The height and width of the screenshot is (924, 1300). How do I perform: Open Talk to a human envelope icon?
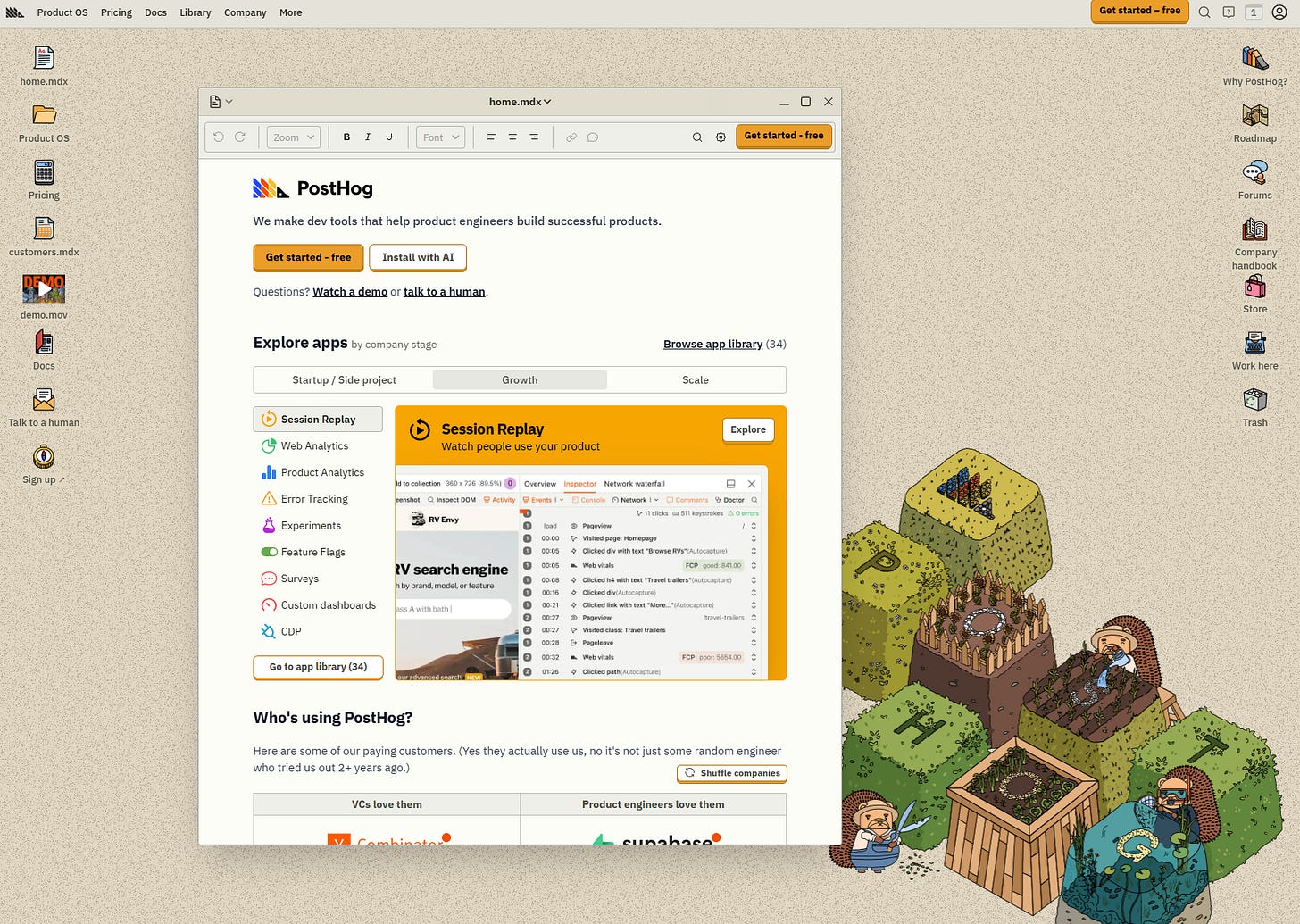44,399
